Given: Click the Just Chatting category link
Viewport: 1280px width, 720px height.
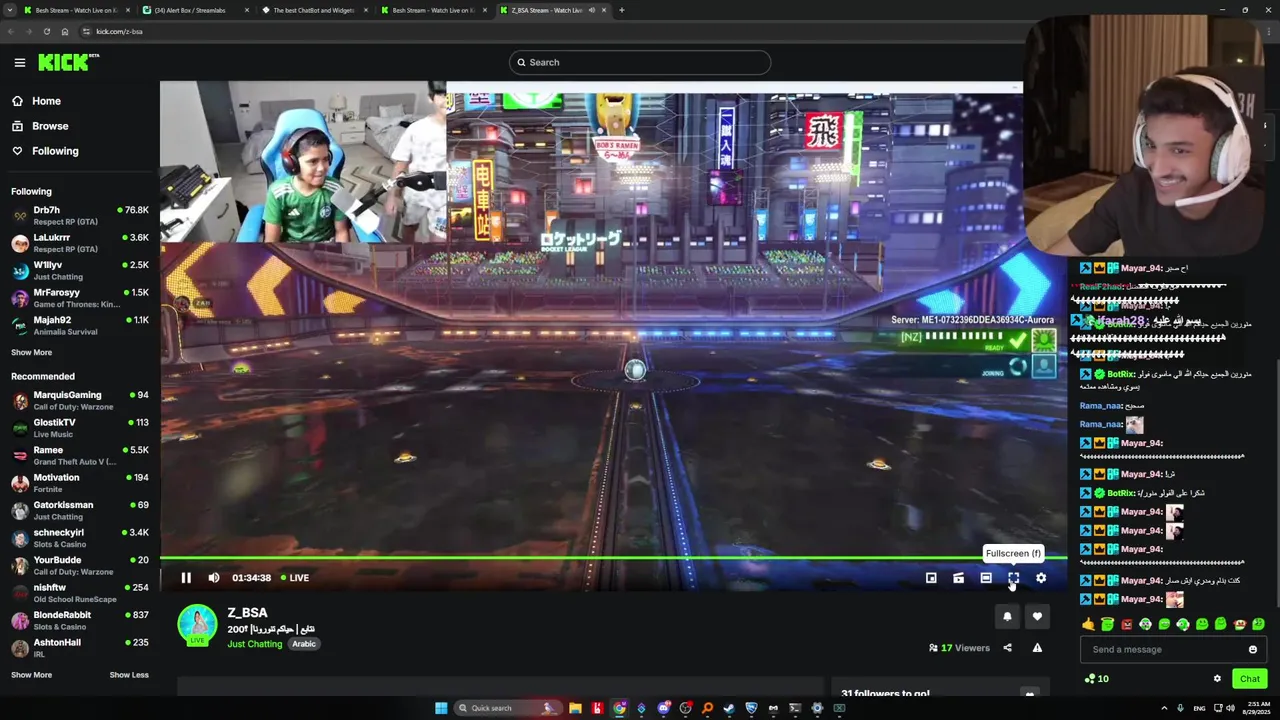Looking at the screenshot, I should [255, 644].
